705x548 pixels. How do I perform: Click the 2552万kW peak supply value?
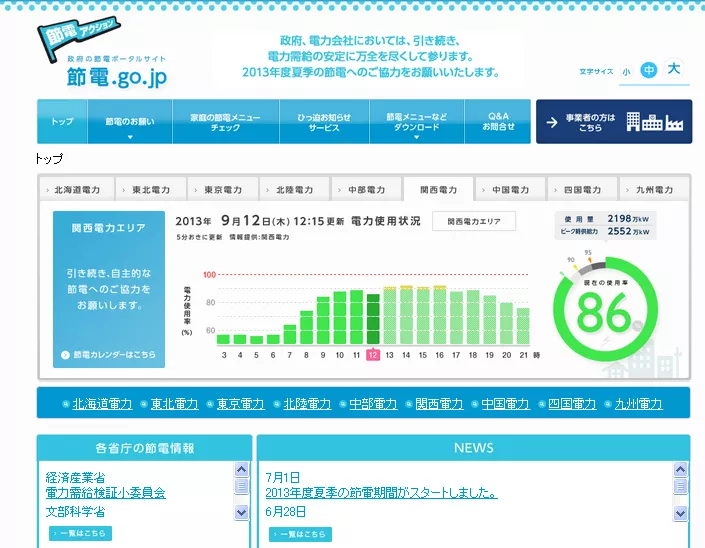[x=628, y=231]
